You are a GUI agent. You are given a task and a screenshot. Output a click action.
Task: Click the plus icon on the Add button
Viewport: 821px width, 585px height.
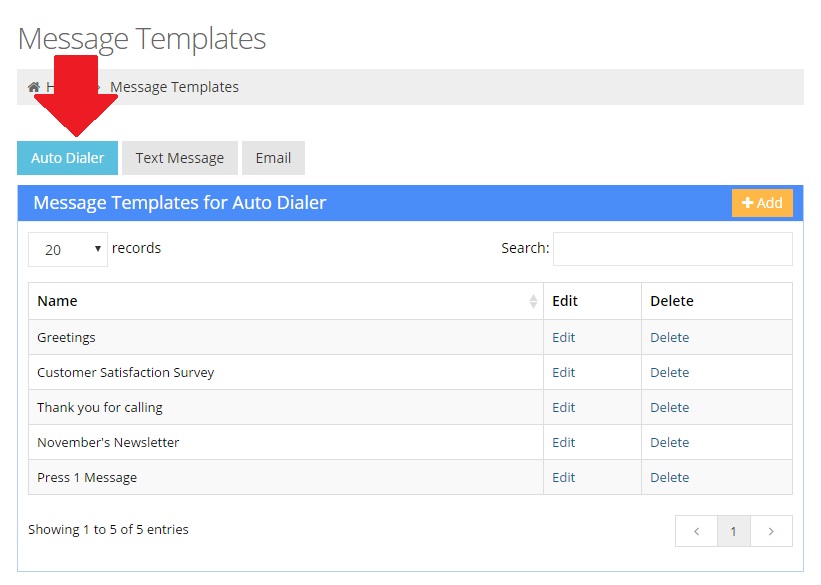[749, 202]
